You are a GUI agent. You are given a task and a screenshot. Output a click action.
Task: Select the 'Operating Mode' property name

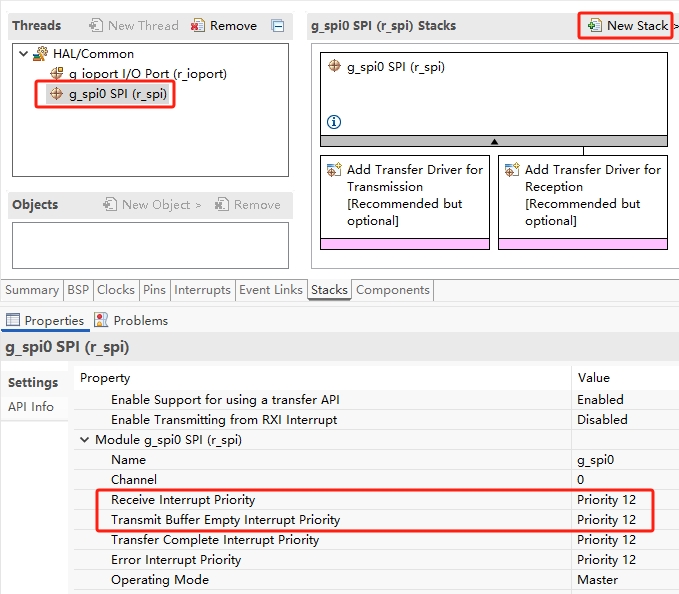[160, 580]
